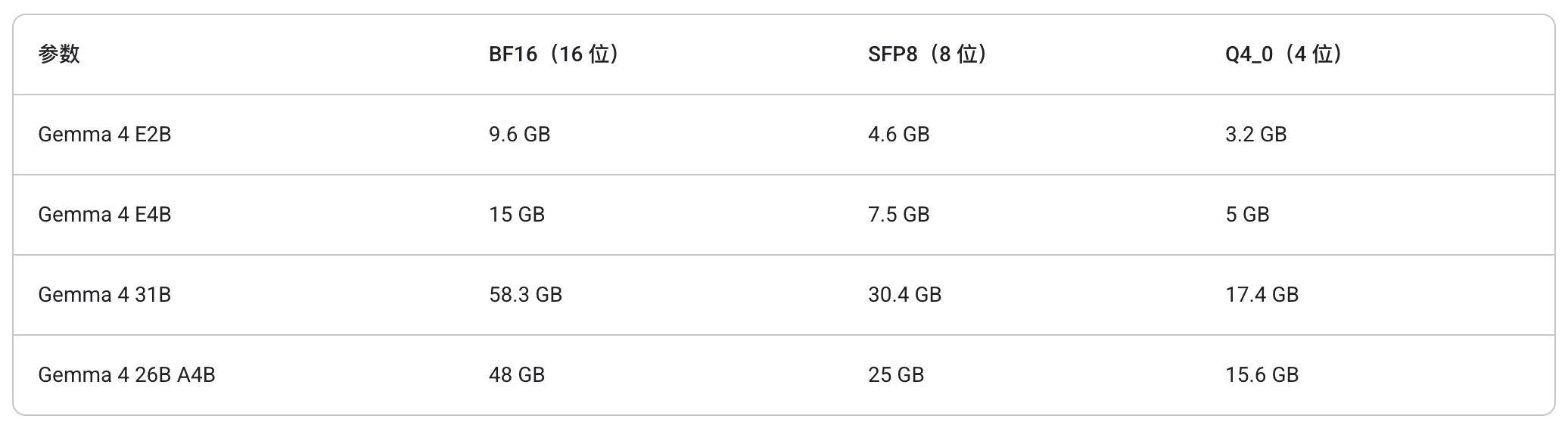Click the Q4_0（4 位）column header

pos(1284,54)
